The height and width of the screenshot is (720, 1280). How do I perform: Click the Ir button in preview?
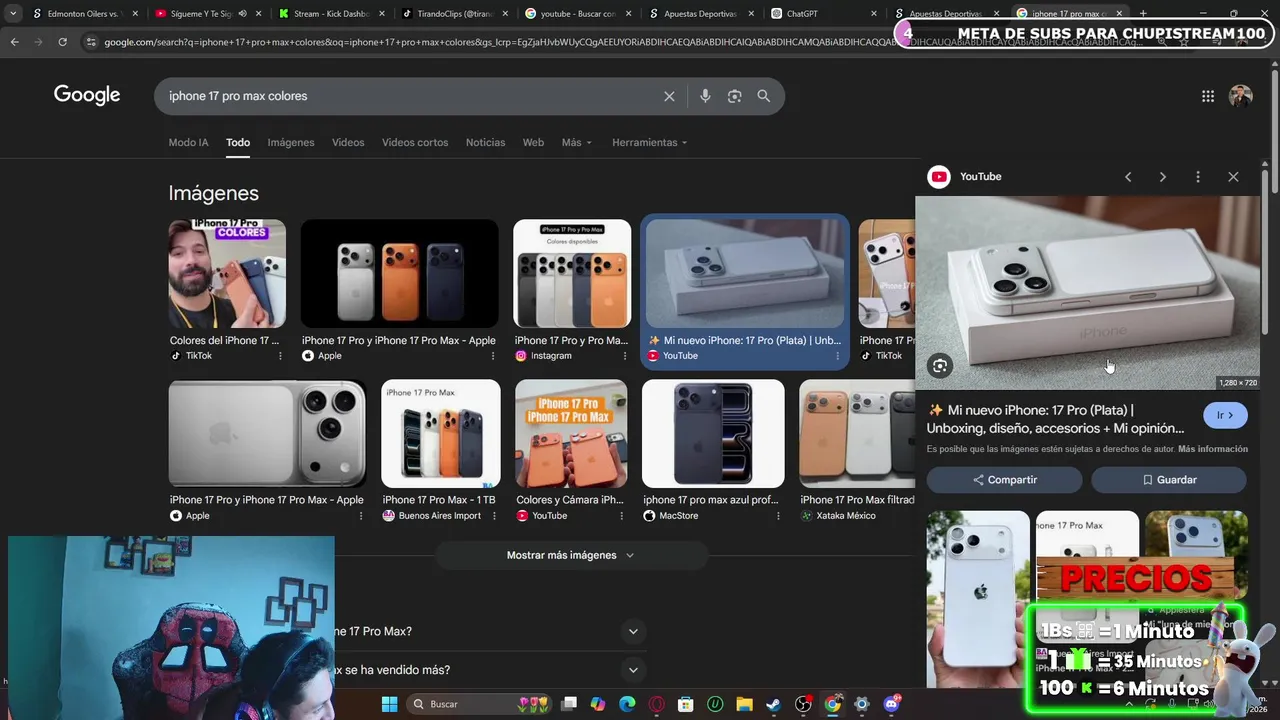[x=1225, y=415]
